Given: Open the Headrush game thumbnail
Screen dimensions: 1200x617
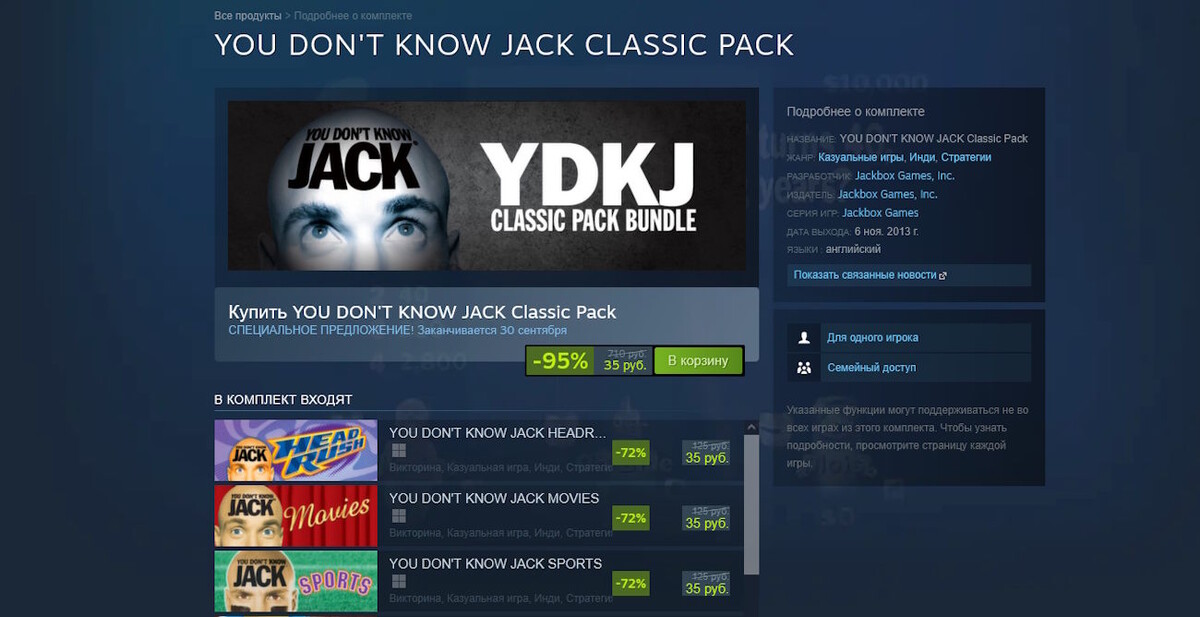Looking at the screenshot, I should pyautogui.click(x=296, y=451).
